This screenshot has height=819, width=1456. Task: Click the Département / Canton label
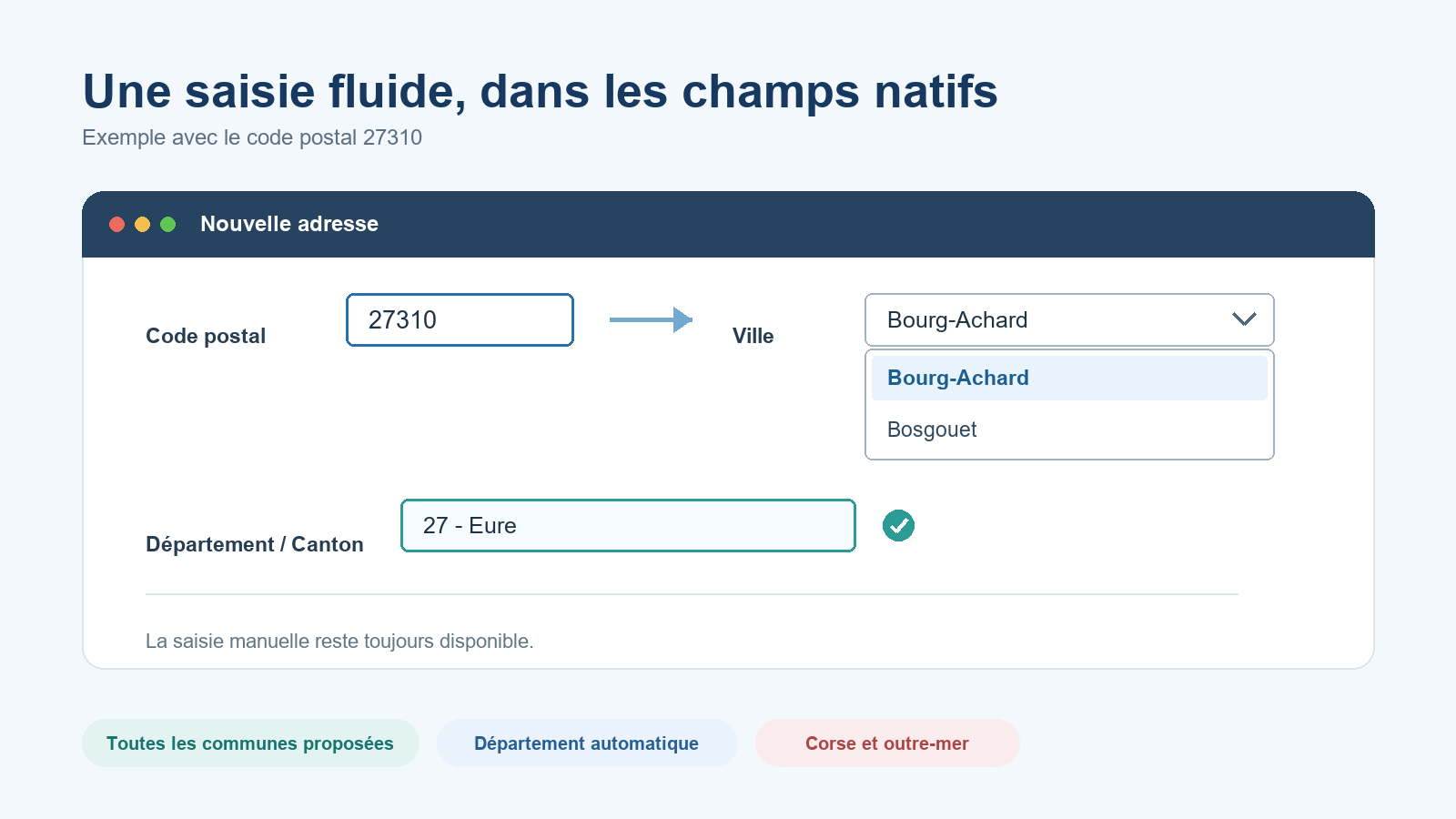pyautogui.click(x=255, y=544)
